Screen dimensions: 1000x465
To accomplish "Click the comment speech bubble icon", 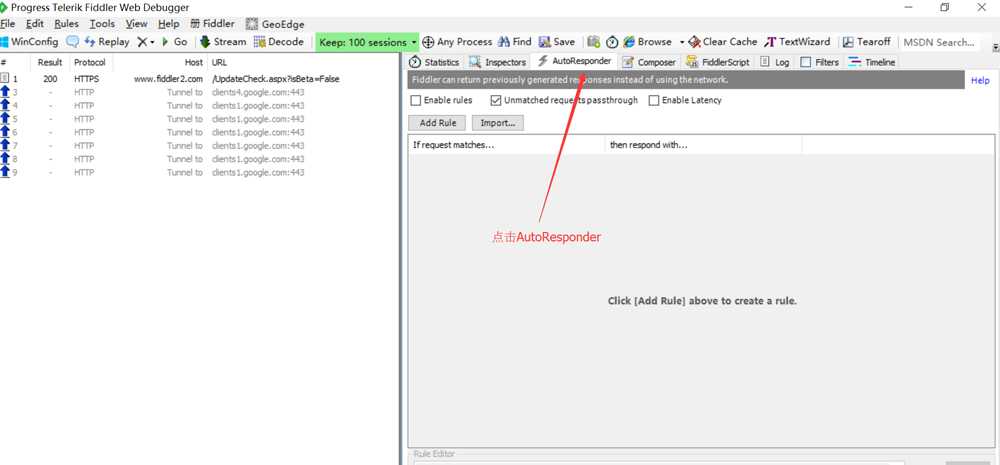I will pos(73,41).
